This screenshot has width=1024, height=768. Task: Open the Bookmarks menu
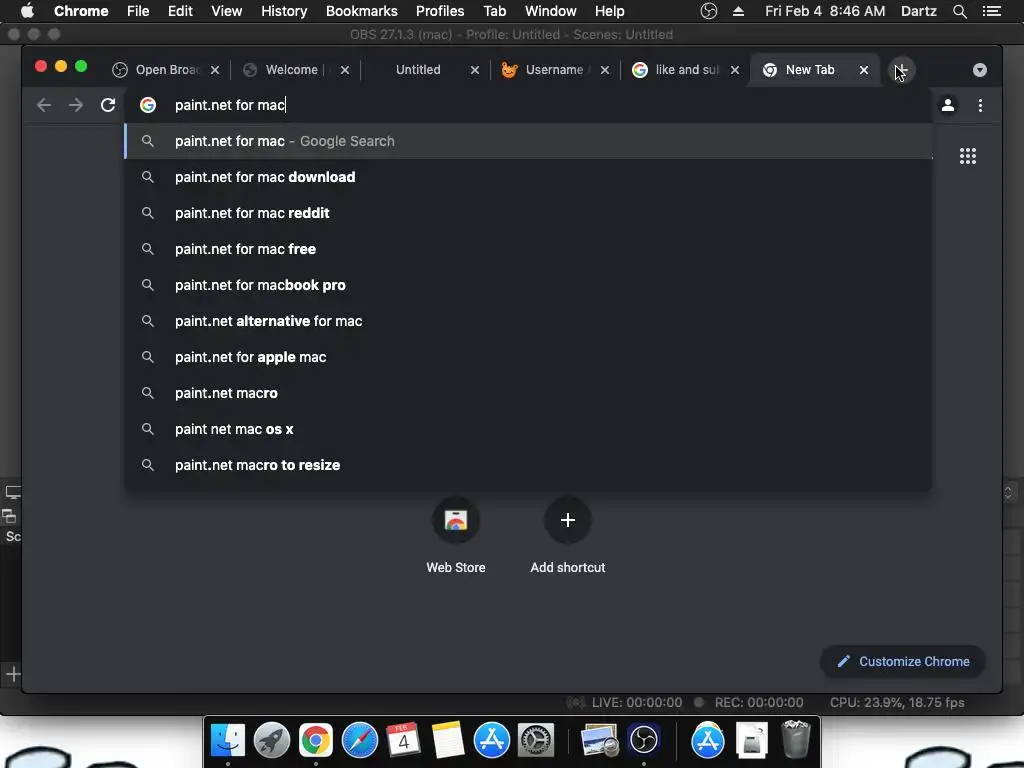[362, 11]
